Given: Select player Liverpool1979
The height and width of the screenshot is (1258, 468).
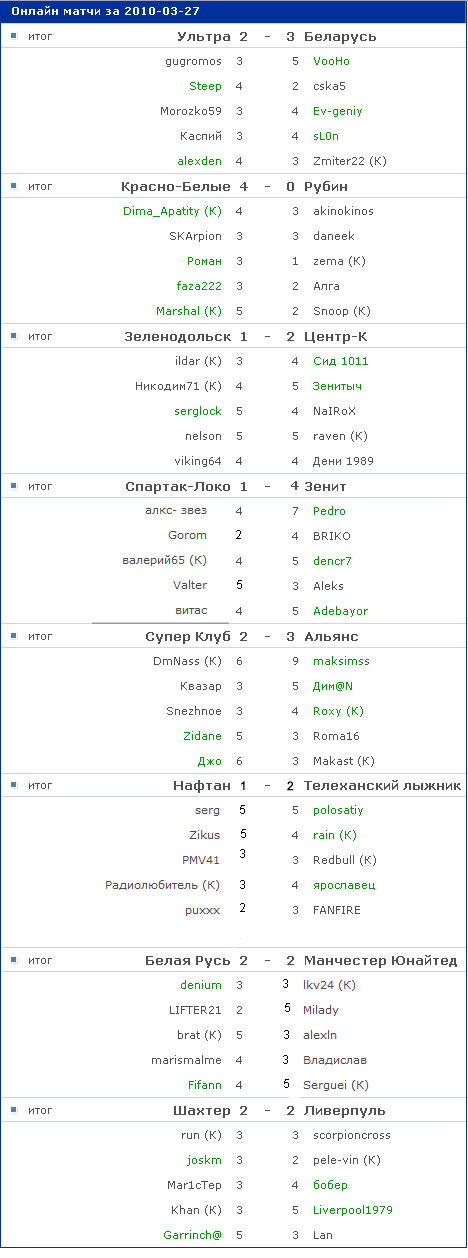Looking at the screenshot, I should coord(352,1210).
